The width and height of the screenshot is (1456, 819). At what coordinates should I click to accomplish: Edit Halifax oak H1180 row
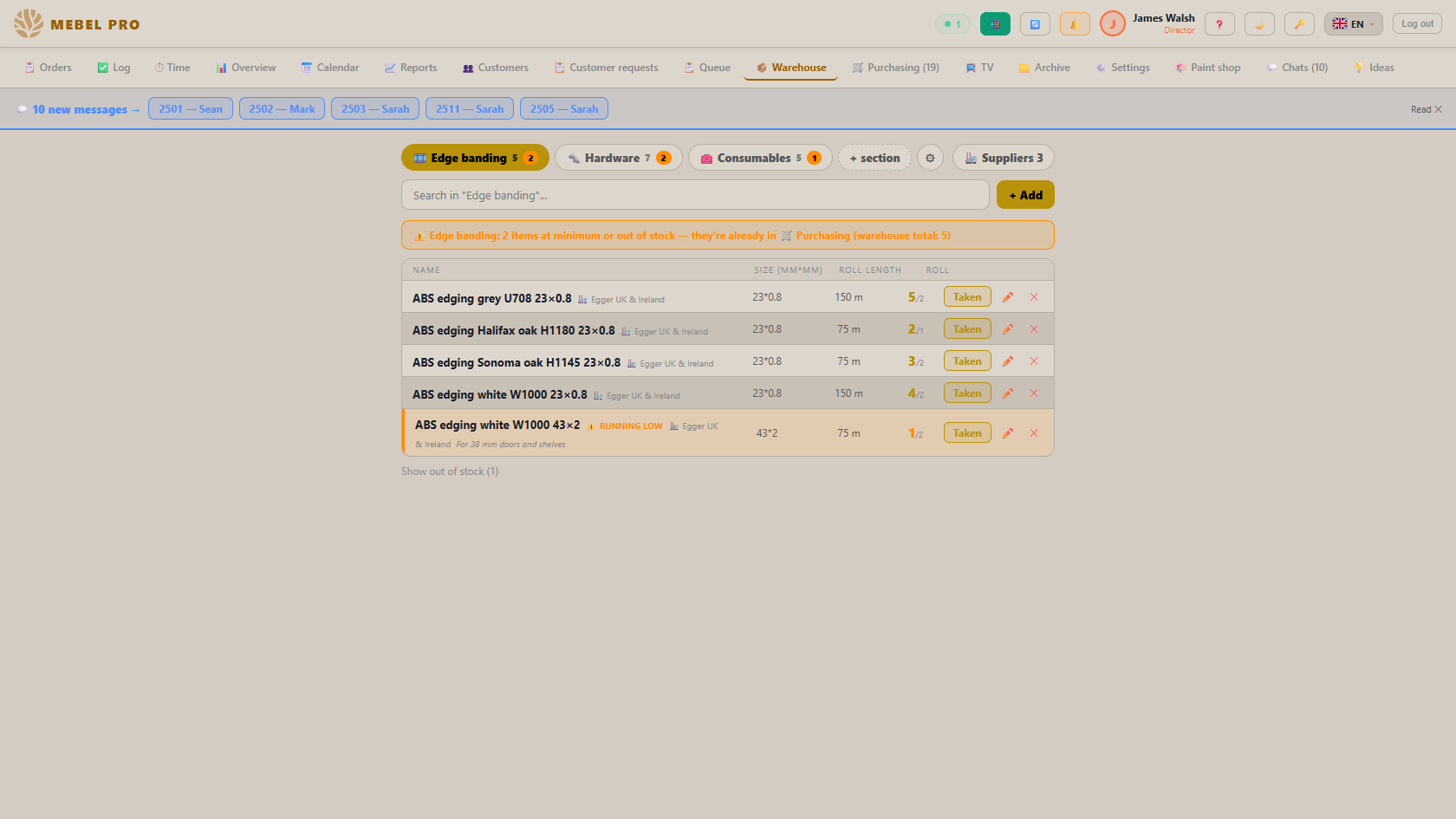1008,329
